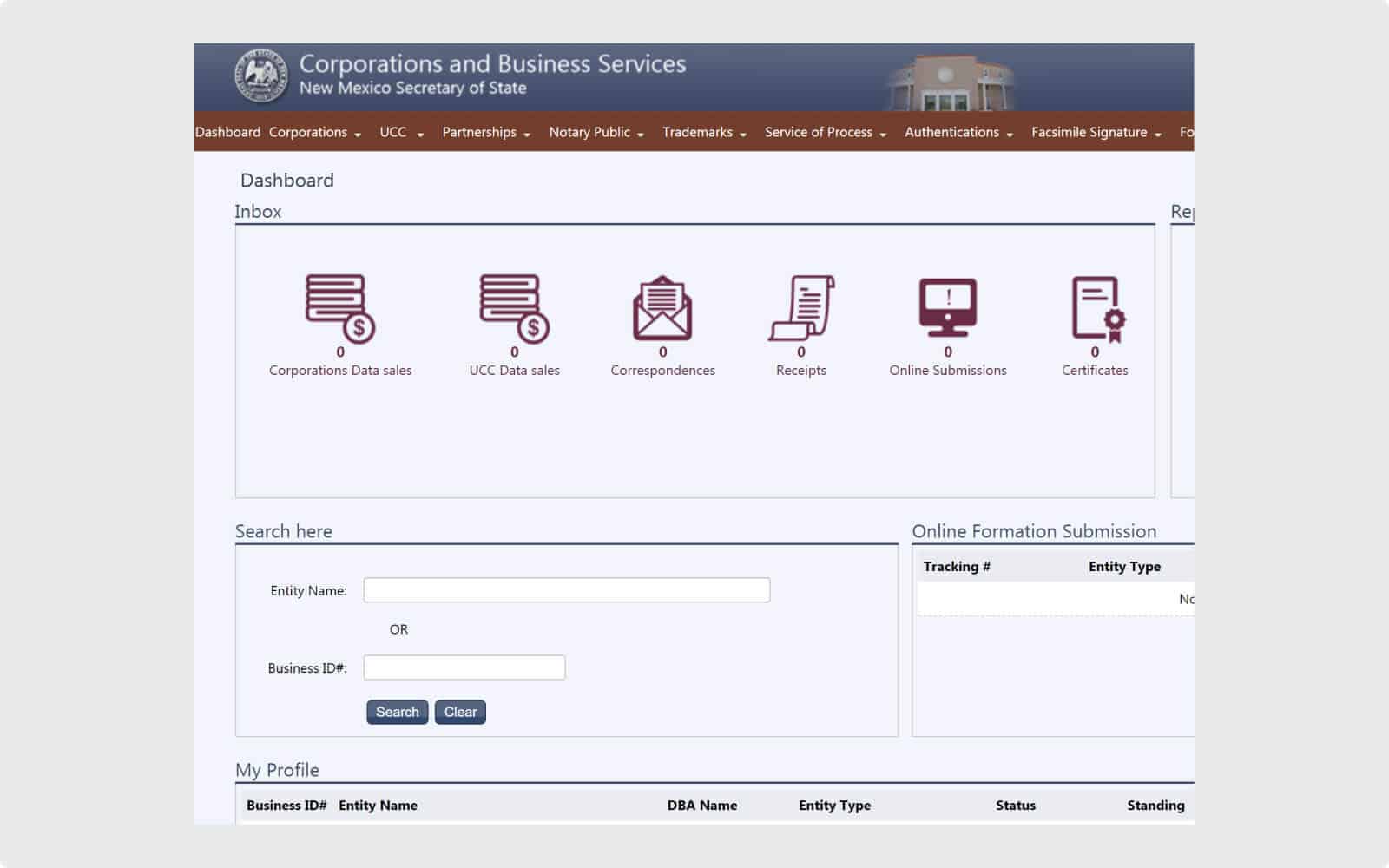
Task: Expand the Trademarks menu
Action: (x=704, y=132)
